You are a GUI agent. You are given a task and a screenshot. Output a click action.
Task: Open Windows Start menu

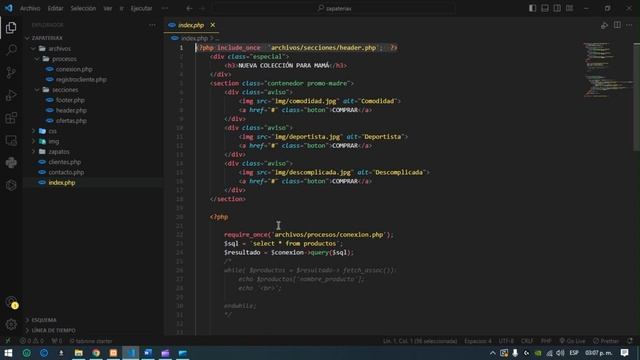tap(8, 353)
